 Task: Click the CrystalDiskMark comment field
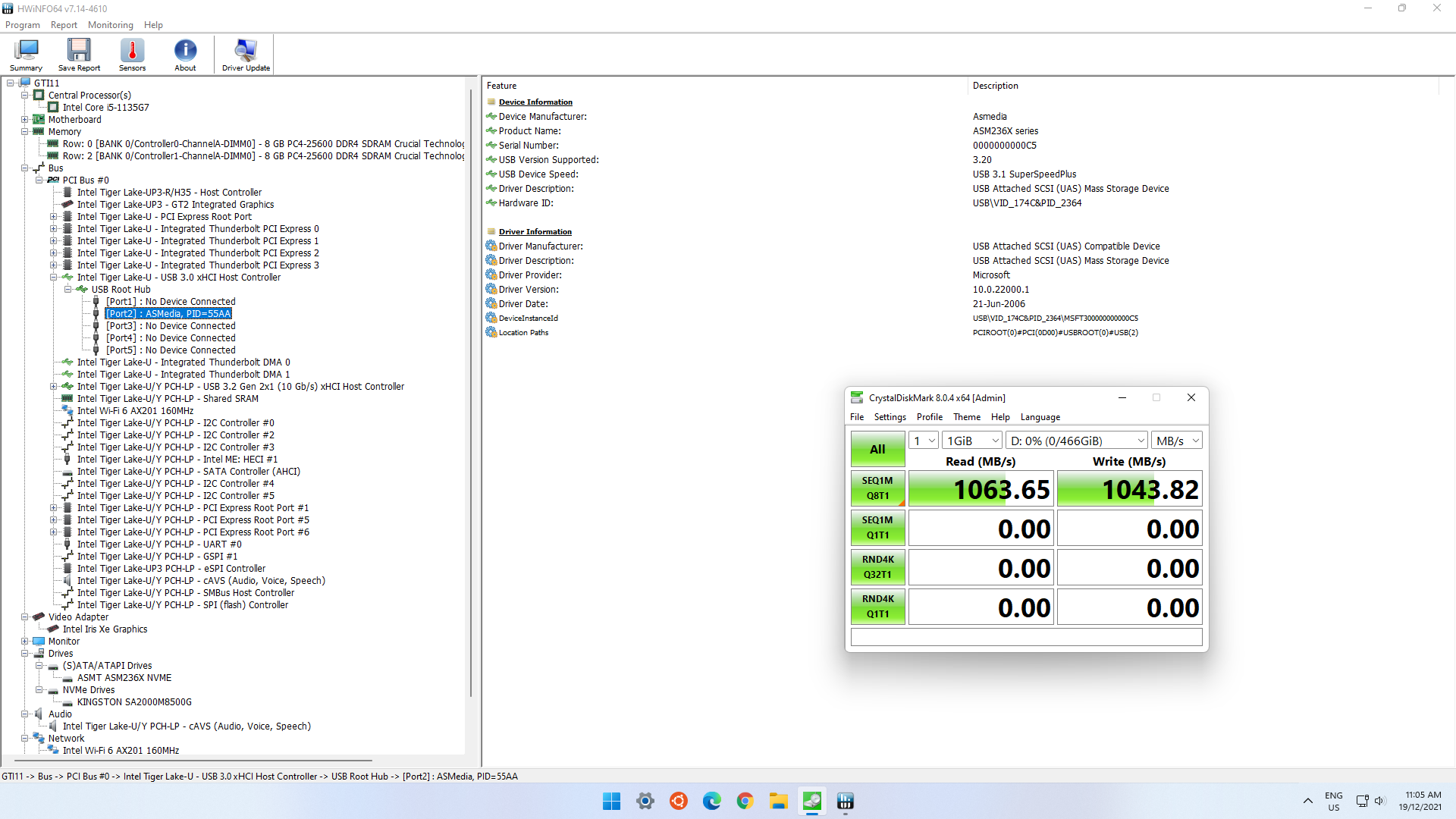tap(1026, 637)
